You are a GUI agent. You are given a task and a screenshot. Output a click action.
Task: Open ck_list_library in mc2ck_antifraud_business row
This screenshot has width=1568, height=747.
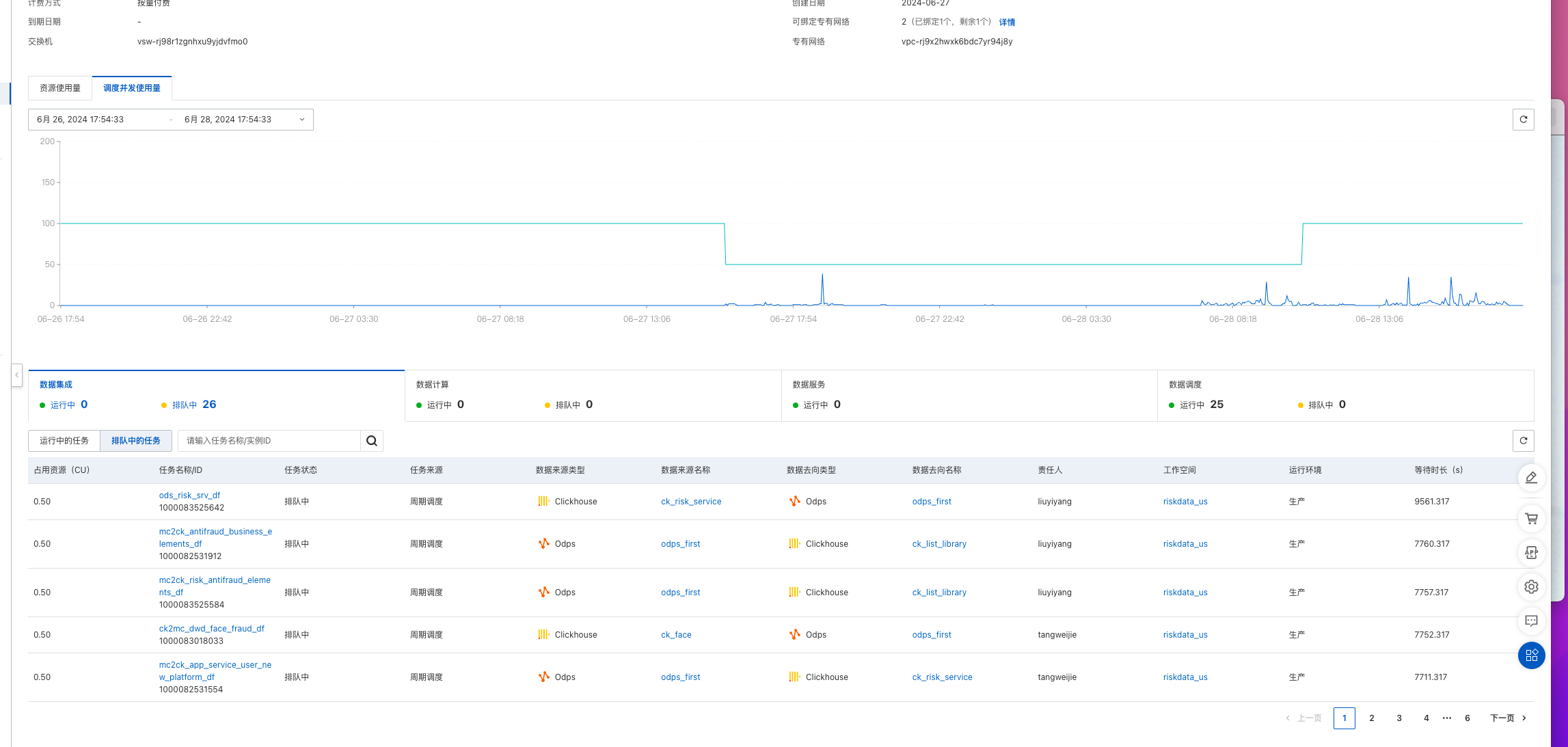(939, 544)
